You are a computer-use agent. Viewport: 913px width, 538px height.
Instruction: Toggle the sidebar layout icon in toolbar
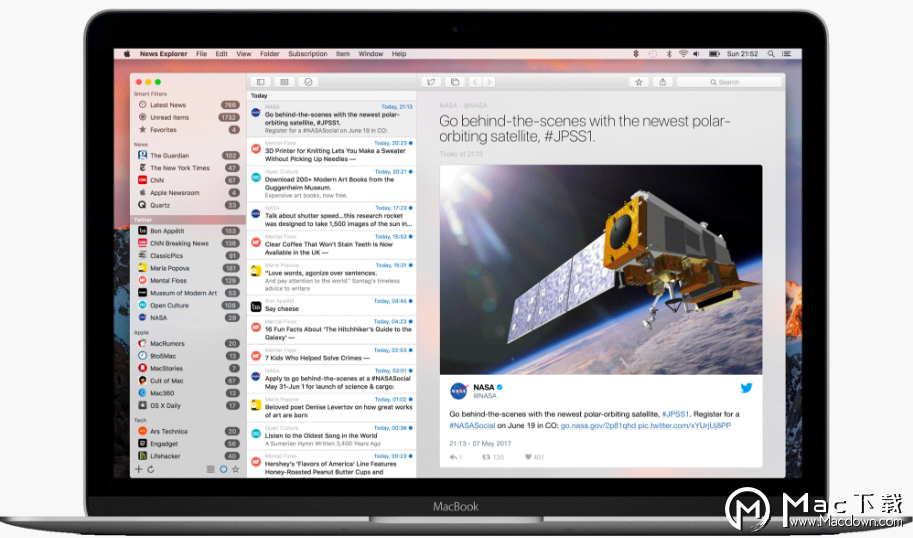pos(261,82)
